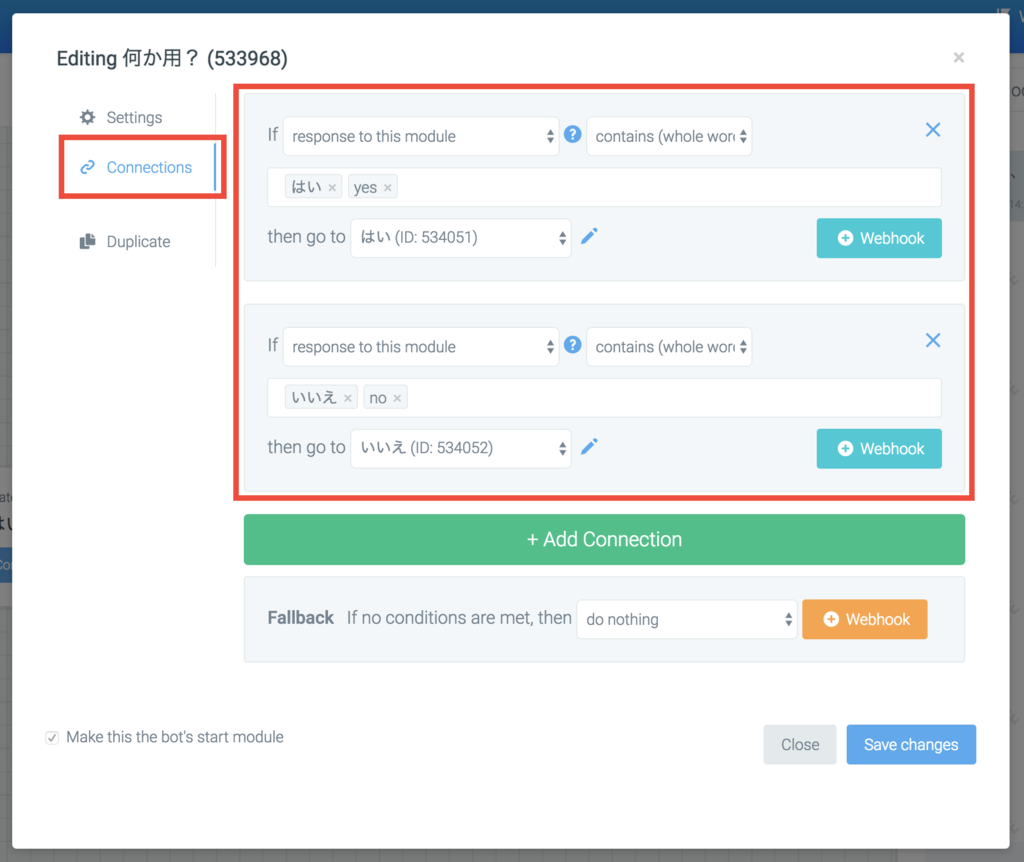Click the dialog title 'Editing 何か用？ (533968)'
Screen dimensions: 1024x862
click(x=172, y=58)
